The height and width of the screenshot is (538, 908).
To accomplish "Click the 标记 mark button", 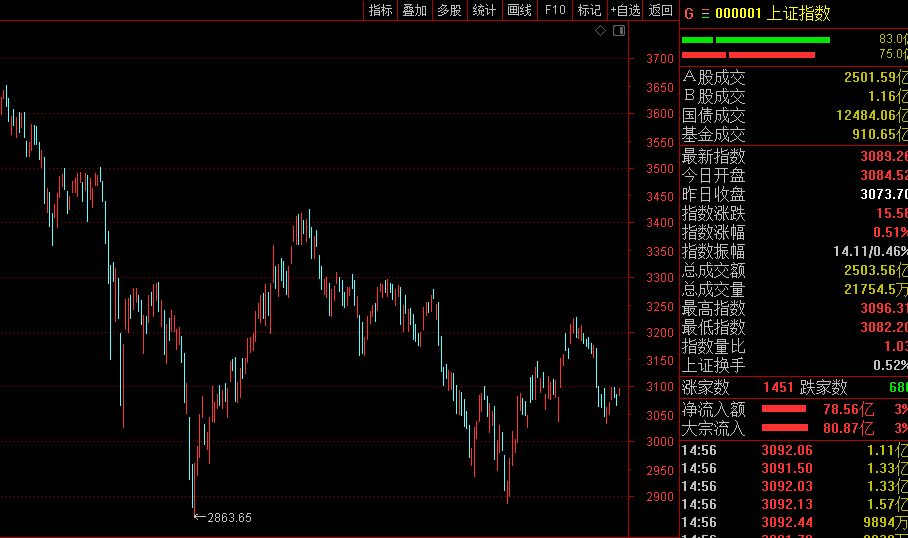I will tap(589, 10).
